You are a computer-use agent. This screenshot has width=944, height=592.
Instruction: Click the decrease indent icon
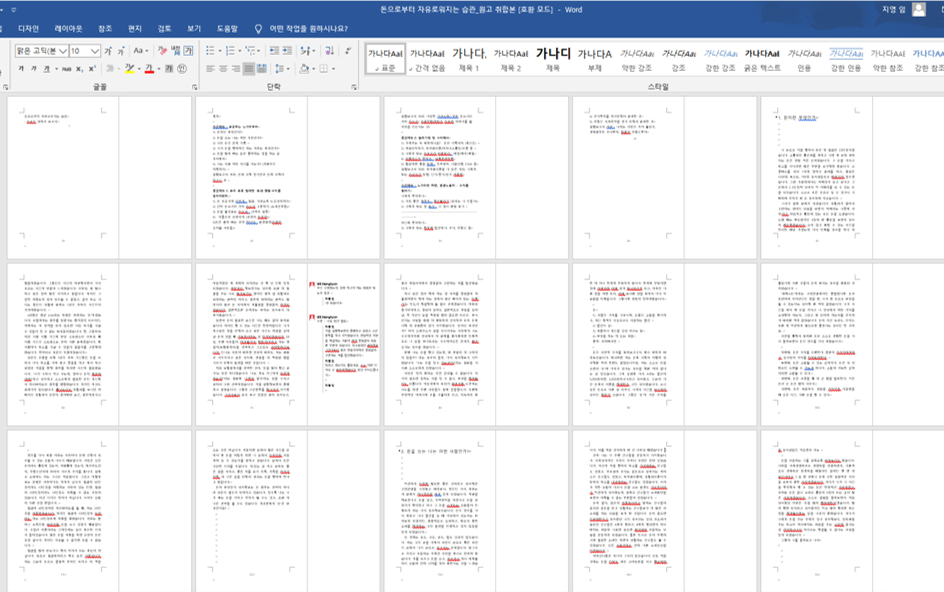click(x=274, y=51)
